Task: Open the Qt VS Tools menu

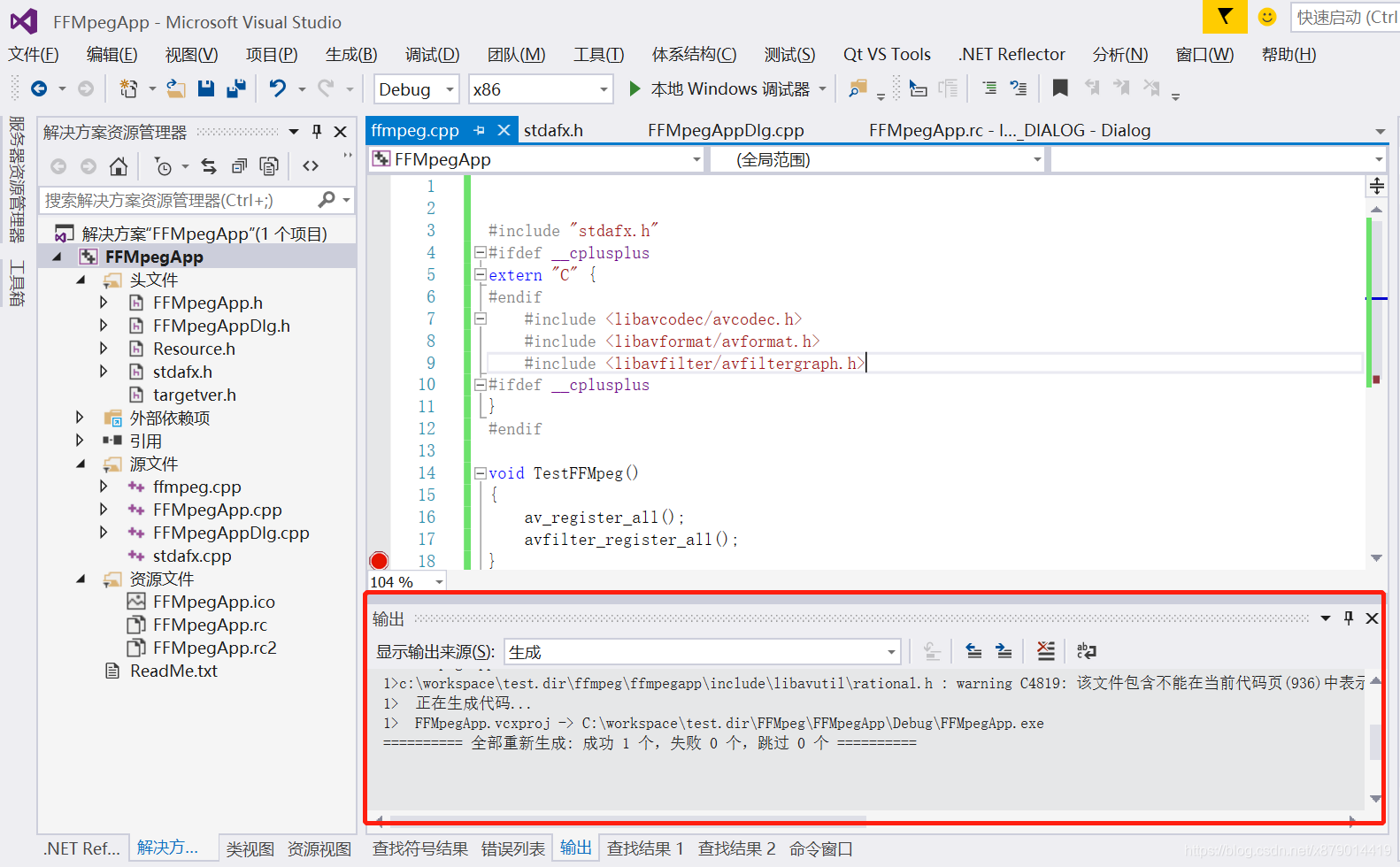Action: click(887, 54)
